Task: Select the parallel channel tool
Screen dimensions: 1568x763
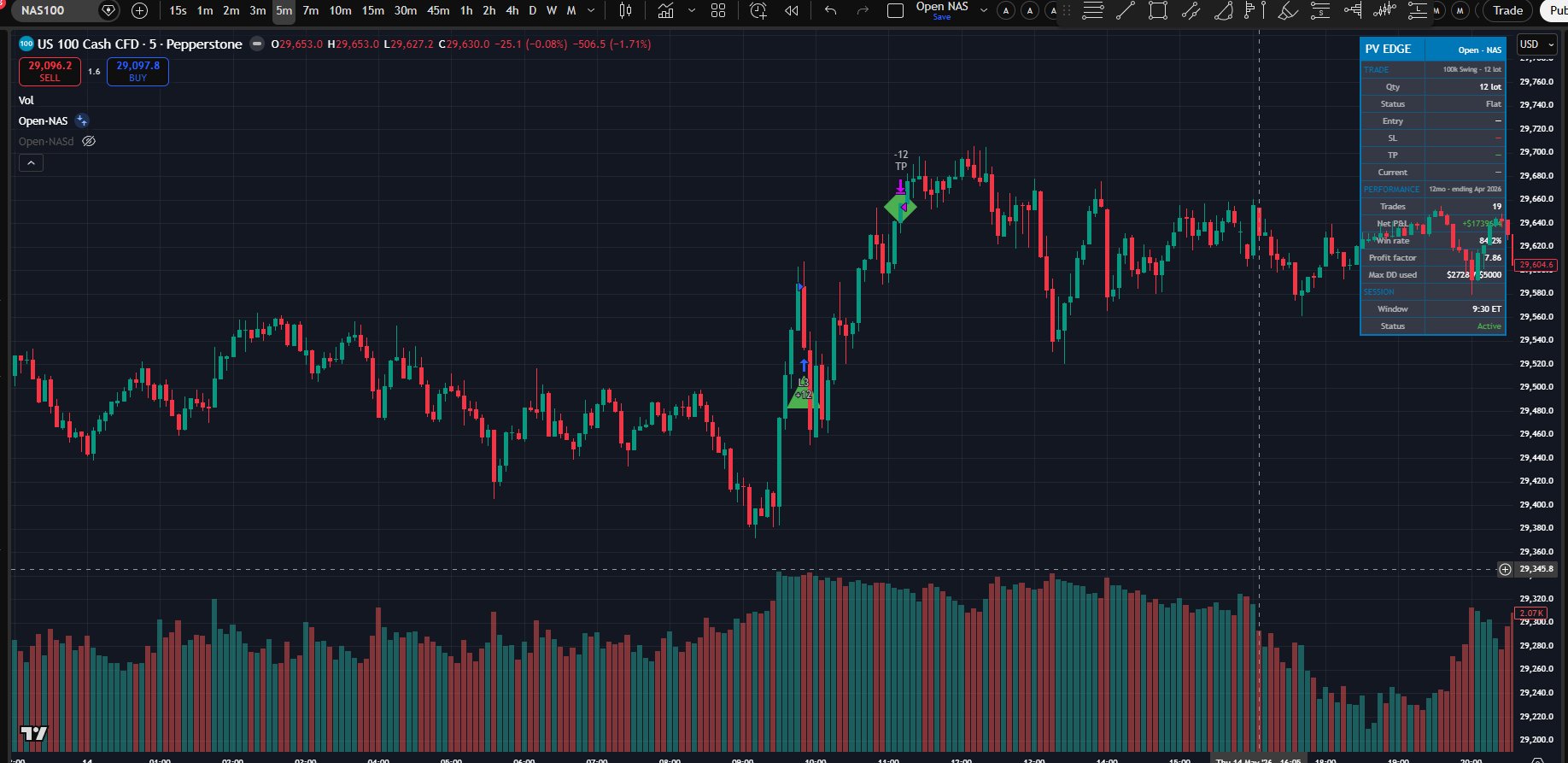Action: click(1191, 10)
